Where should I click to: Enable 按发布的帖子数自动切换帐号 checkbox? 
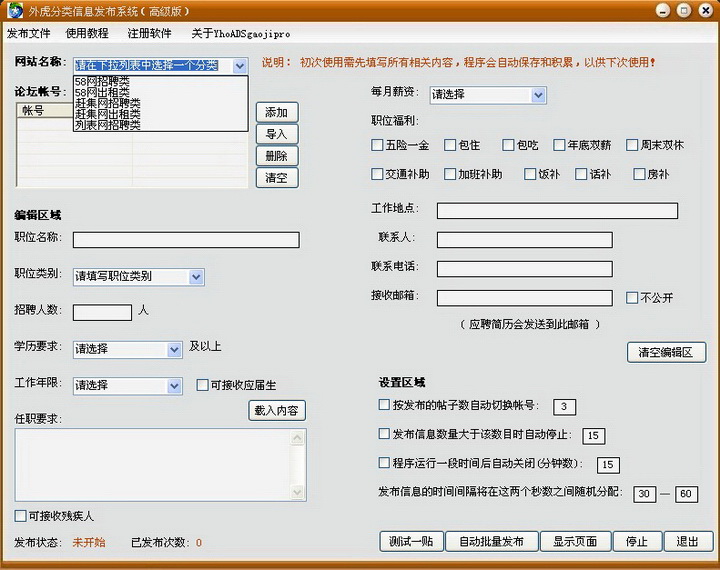(384, 405)
